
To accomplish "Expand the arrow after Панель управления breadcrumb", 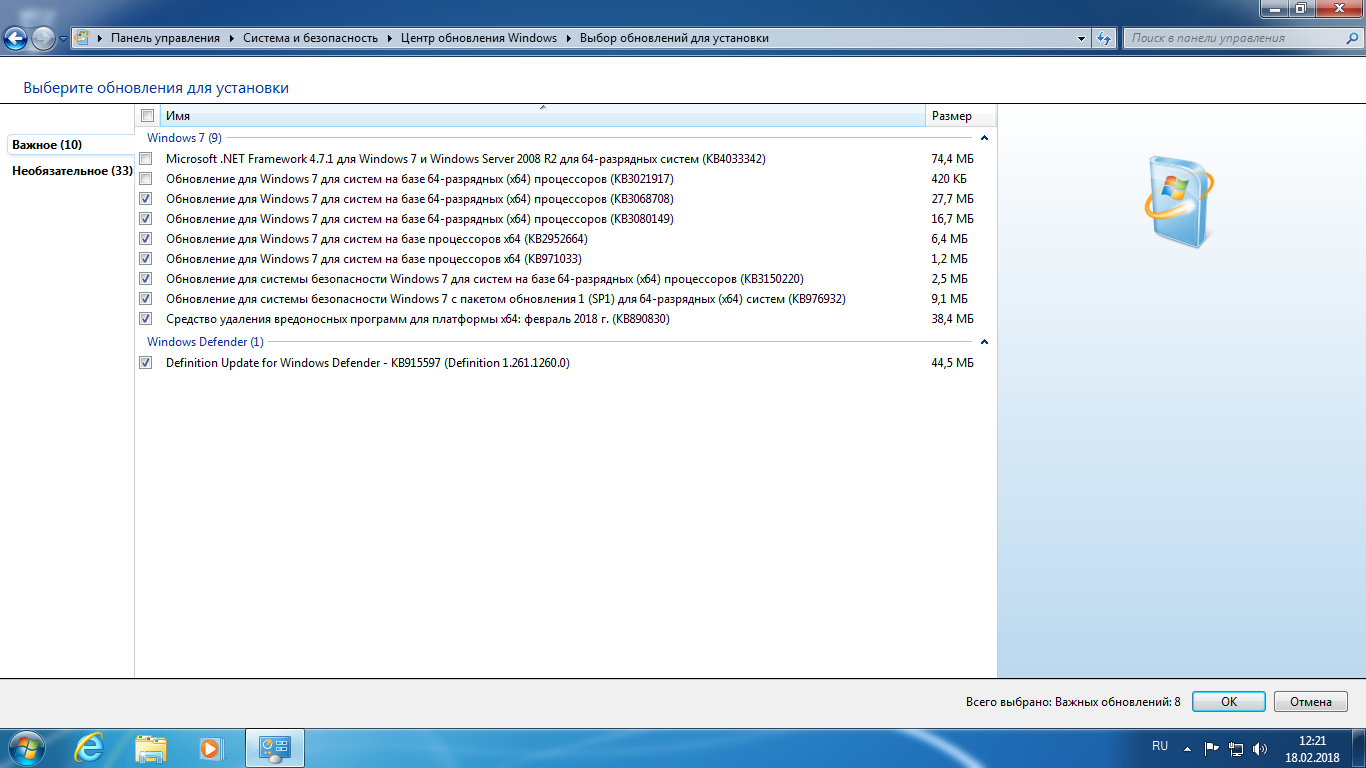I will click(231, 38).
